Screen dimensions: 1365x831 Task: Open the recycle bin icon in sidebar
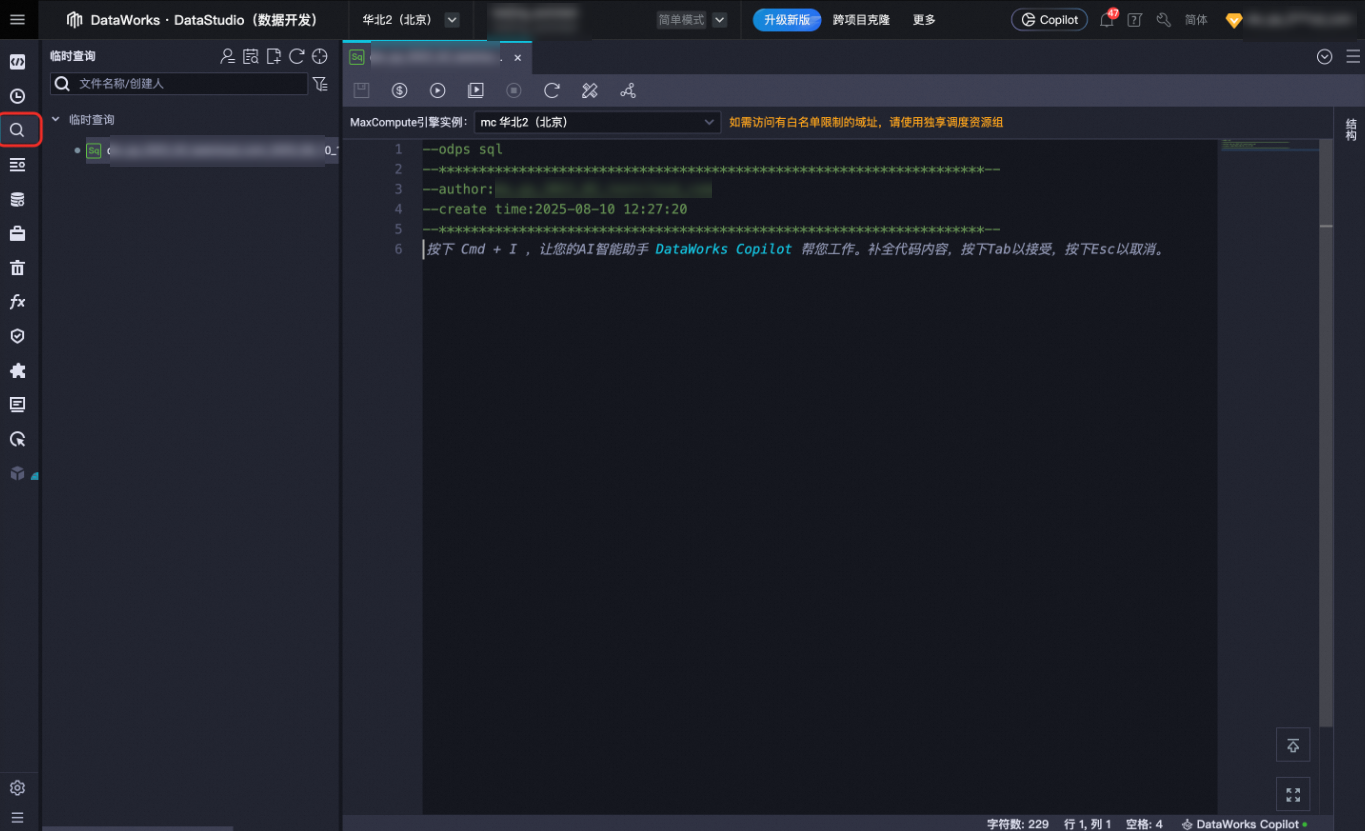tap(17, 267)
